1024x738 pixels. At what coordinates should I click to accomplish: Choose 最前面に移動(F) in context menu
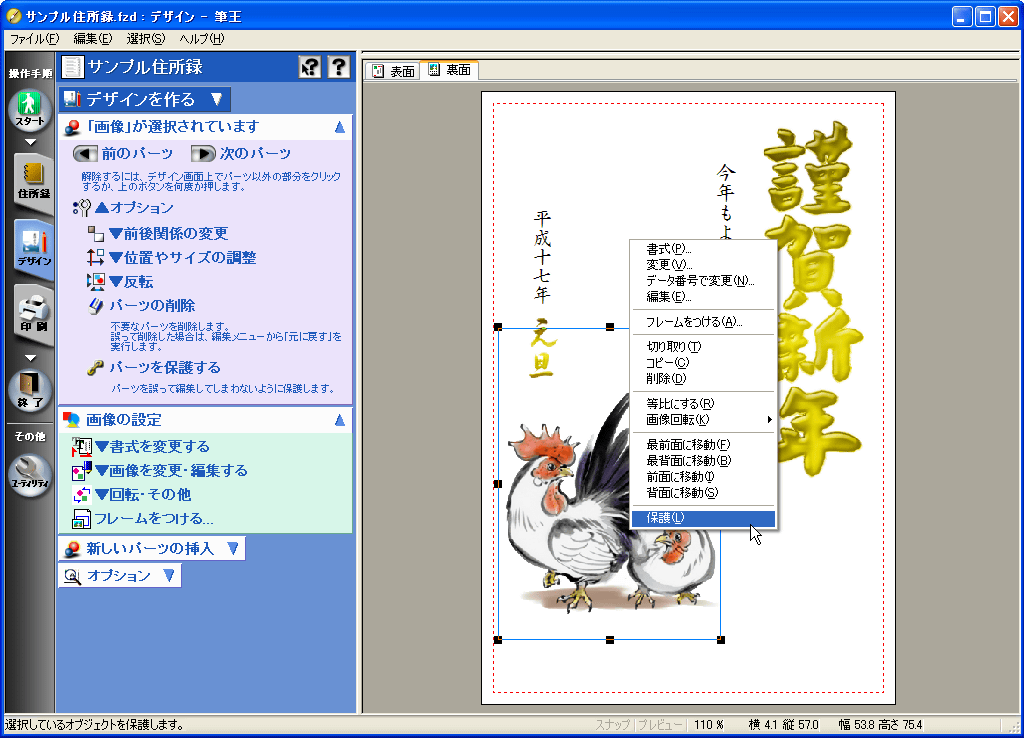click(703, 445)
